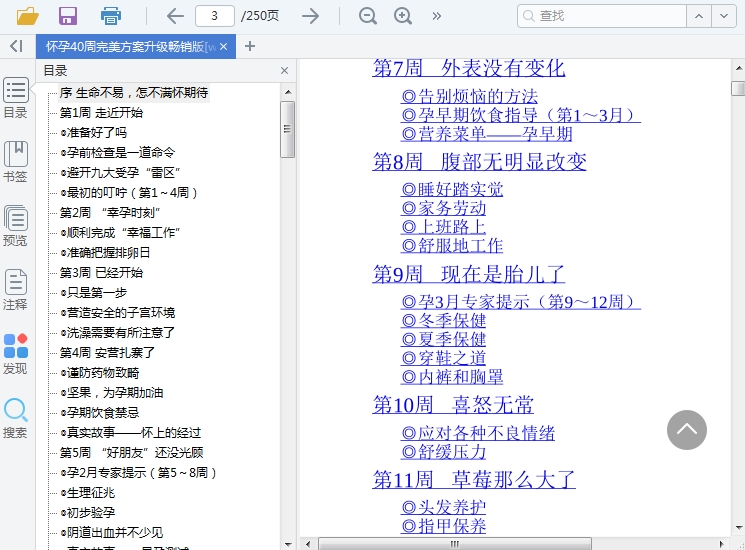Open link 舒服地工作

(452, 246)
